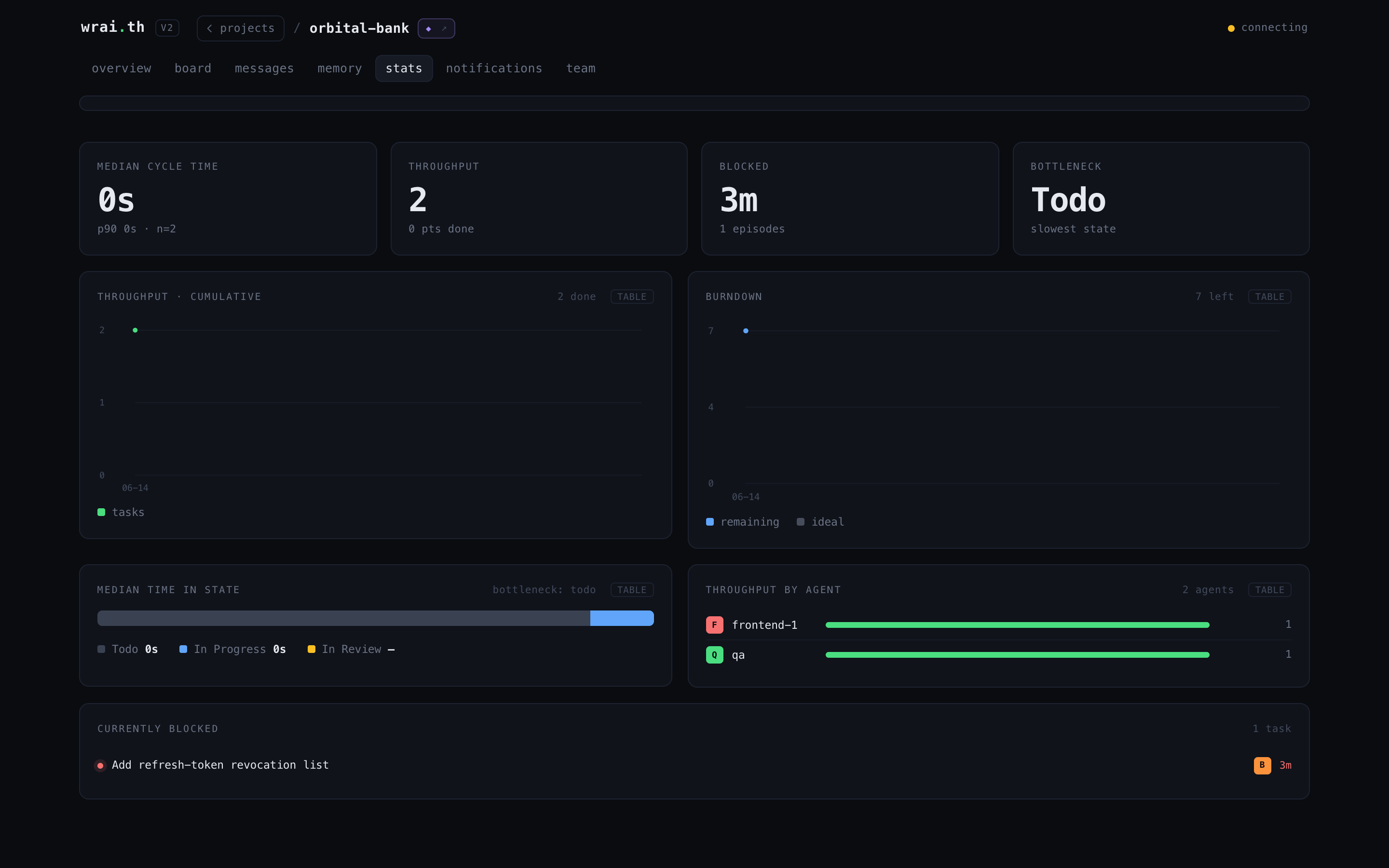This screenshot has width=1389, height=868.
Task: Toggle TABLE view for Median Time in State
Action: coord(632,590)
